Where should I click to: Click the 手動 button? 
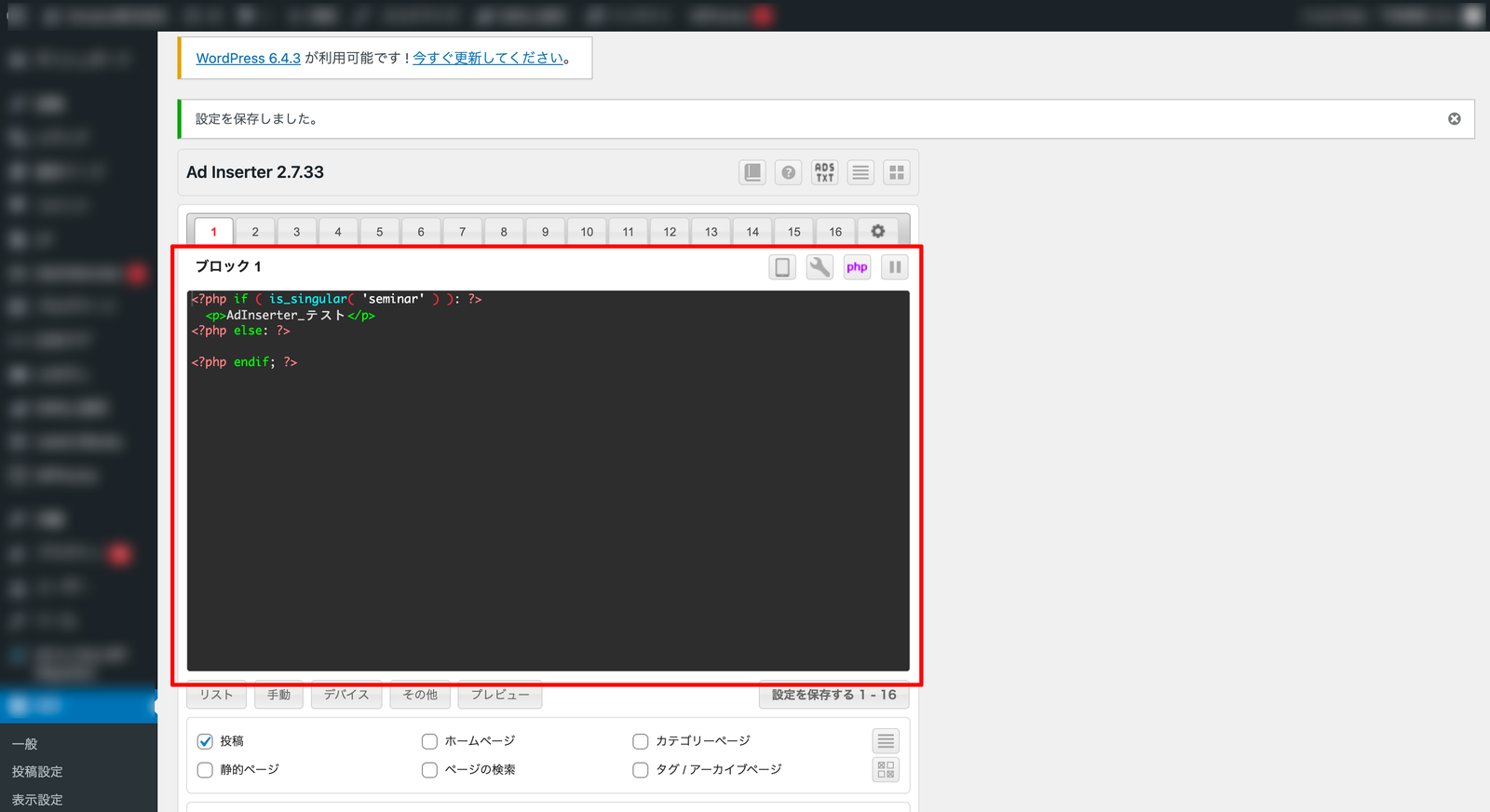[x=278, y=696]
